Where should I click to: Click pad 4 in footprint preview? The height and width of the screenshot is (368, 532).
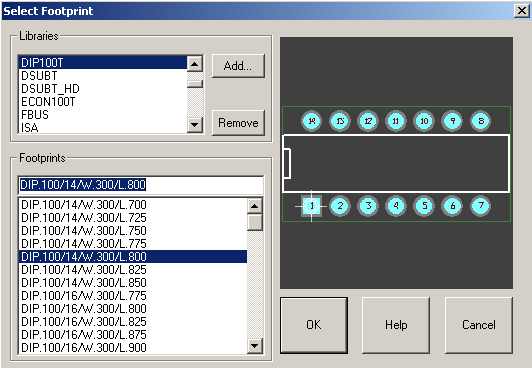pos(396,206)
